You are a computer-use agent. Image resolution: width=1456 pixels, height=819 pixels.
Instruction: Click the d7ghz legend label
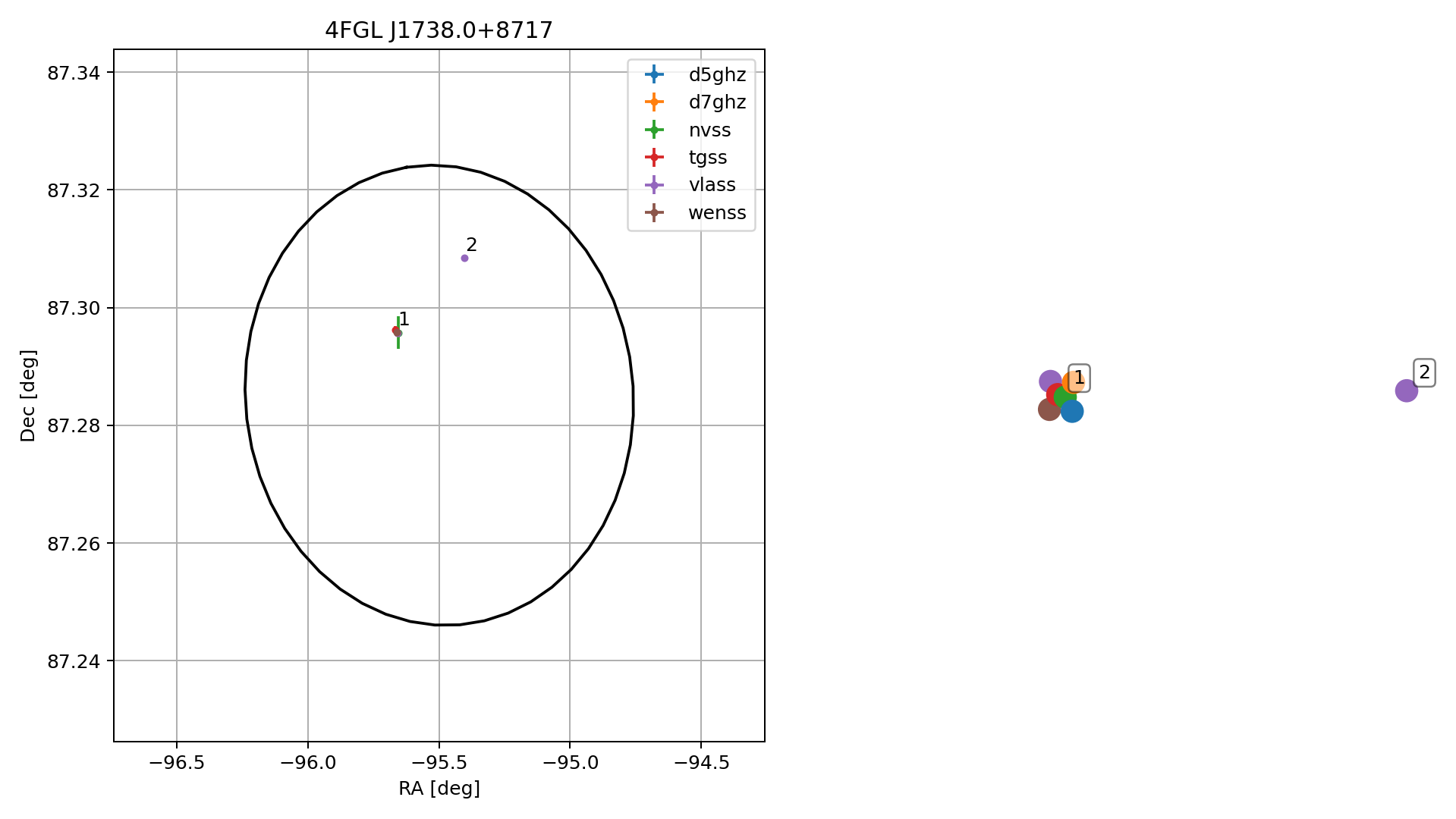click(717, 102)
